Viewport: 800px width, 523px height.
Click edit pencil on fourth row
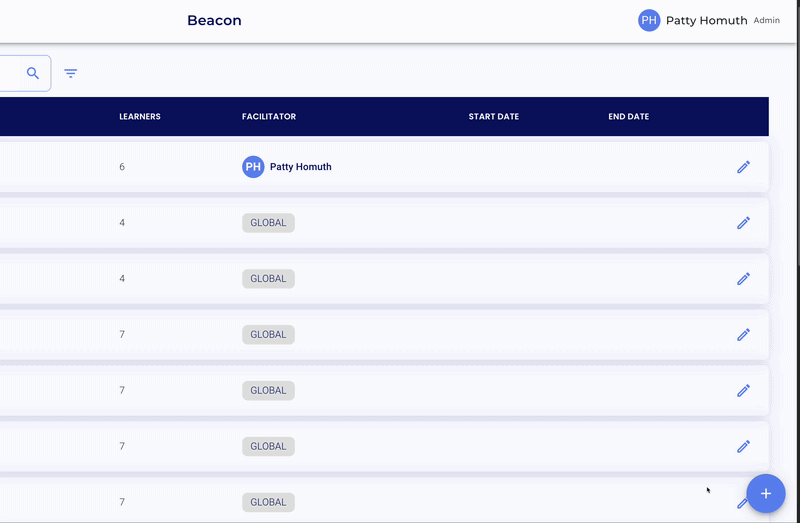pos(743,335)
